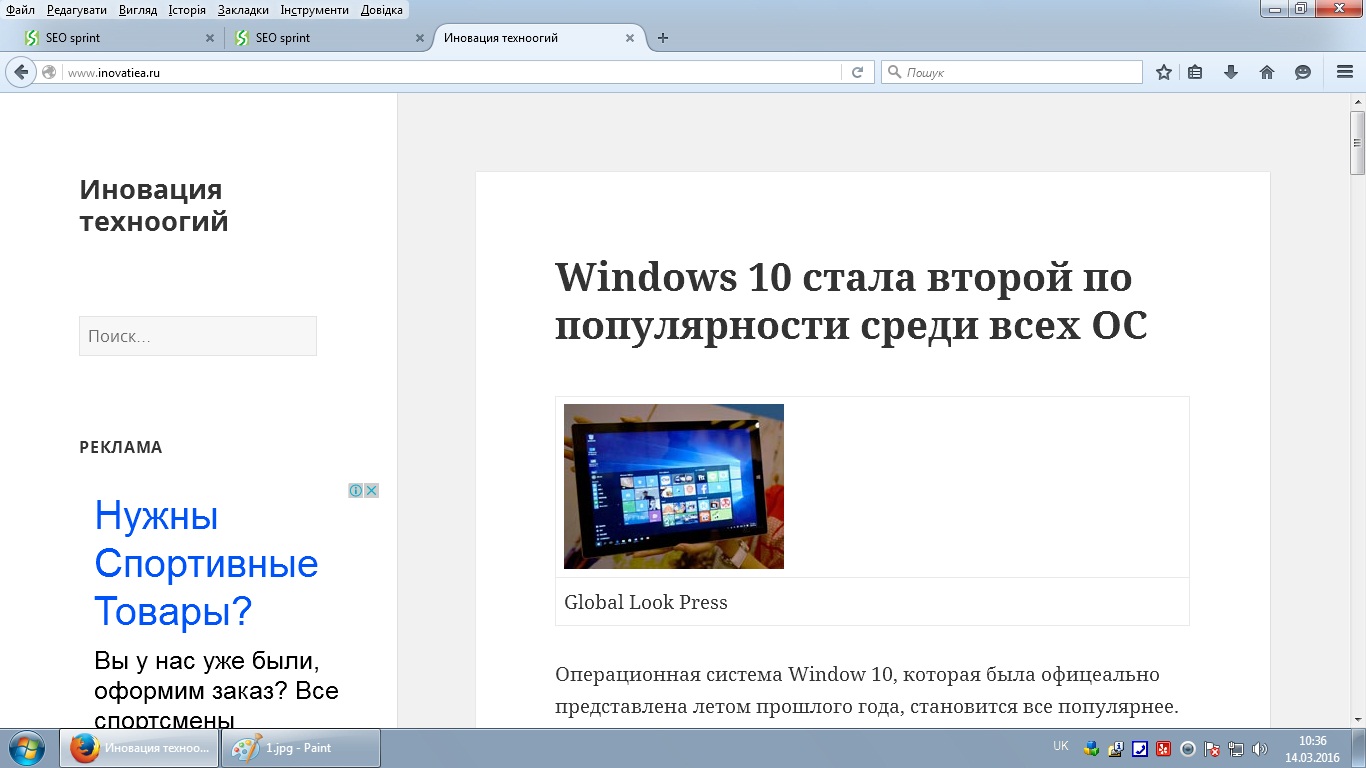Screen dimensions: 1366x768
Task: Open the Downloads arrow icon
Action: point(1231,72)
